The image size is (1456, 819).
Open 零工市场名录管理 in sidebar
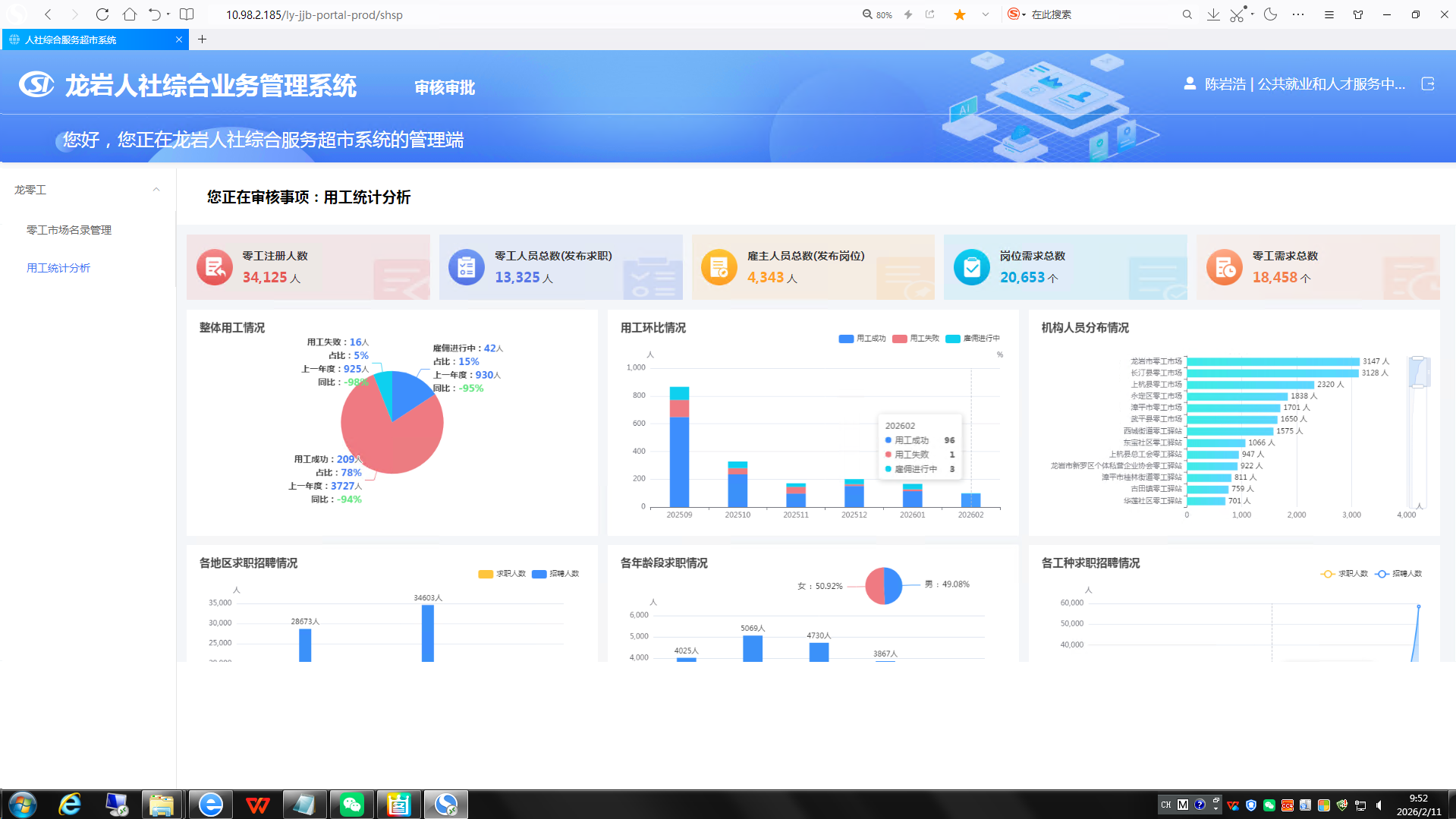69,230
